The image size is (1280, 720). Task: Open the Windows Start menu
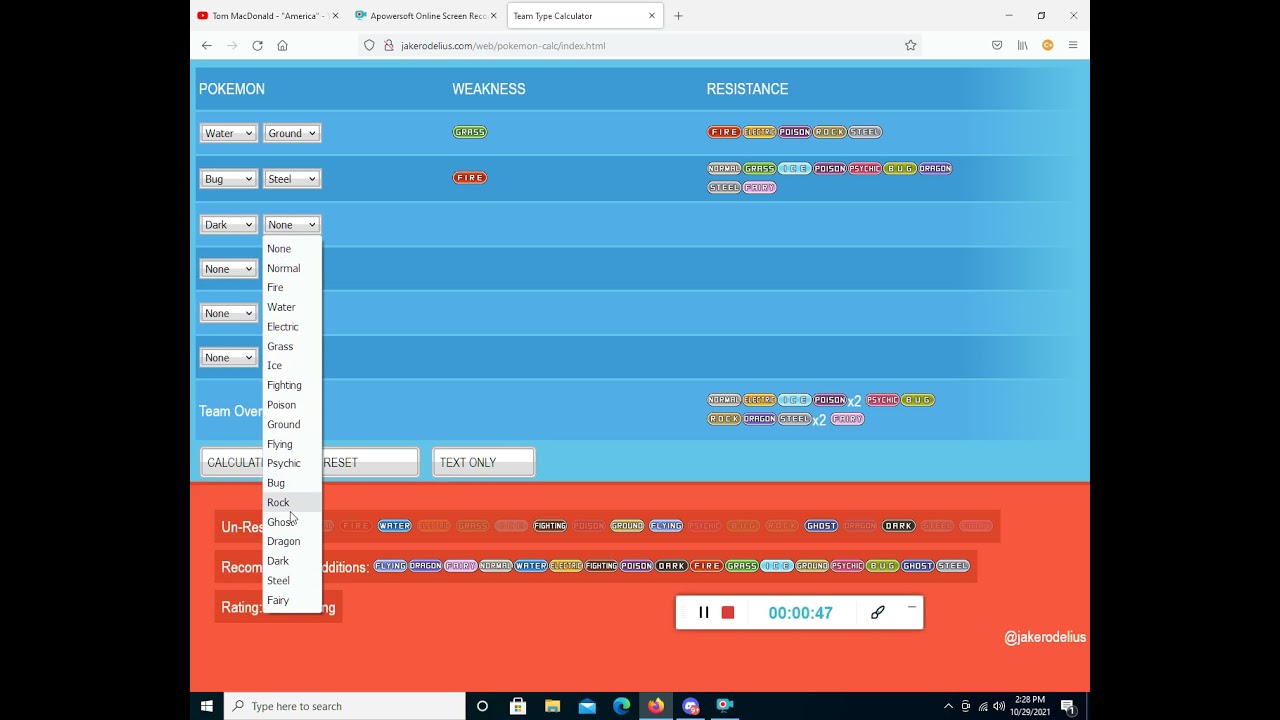[207, 706]
